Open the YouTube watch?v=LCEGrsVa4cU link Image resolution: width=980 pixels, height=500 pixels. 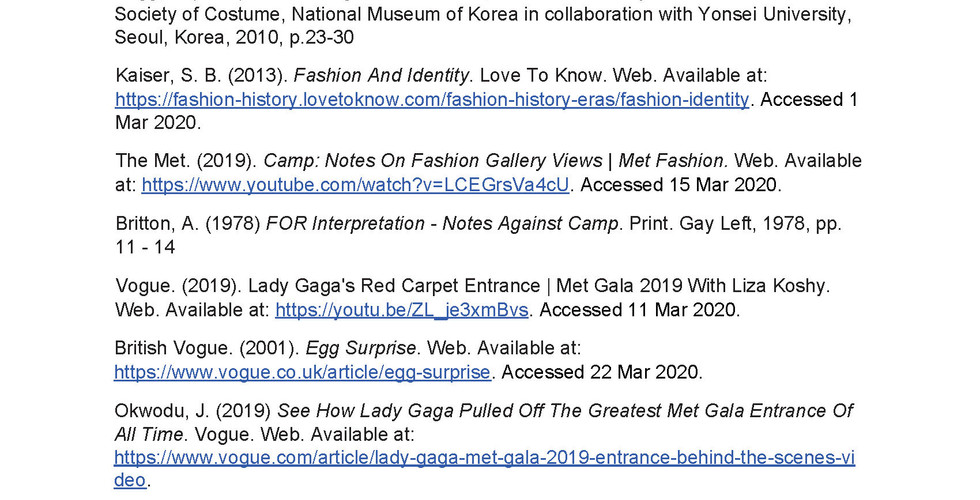(x=355, y=185)
